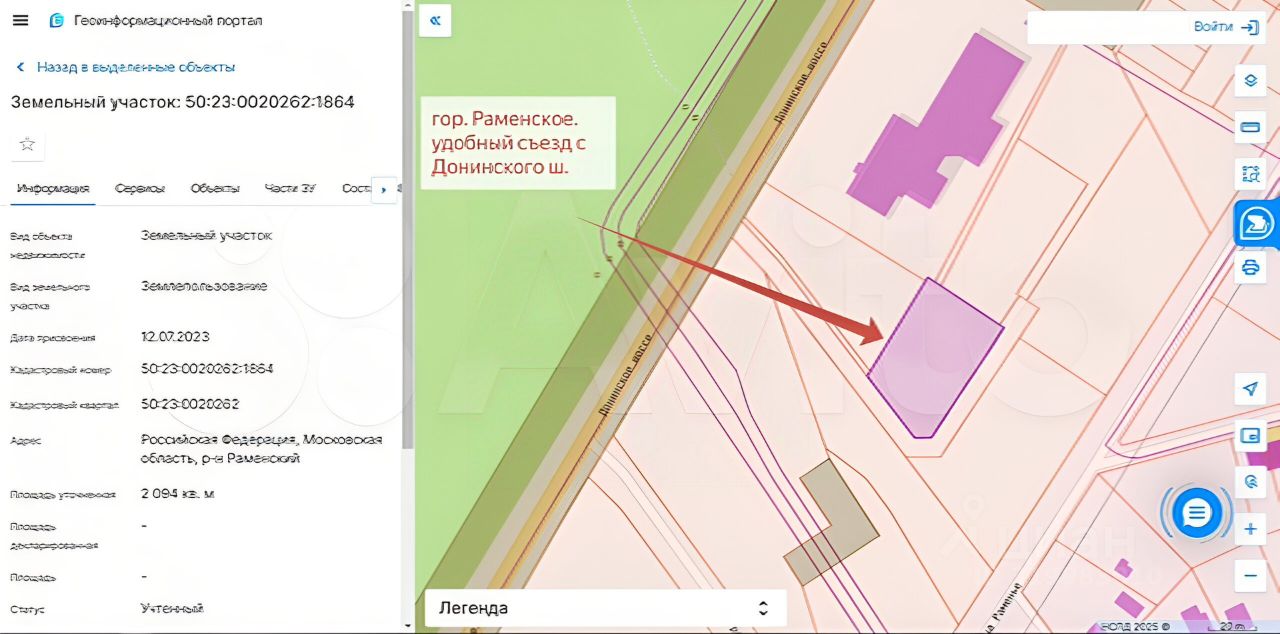
Task: Collapse the side panel with double-chevron button
Action: tap(435, 20)
